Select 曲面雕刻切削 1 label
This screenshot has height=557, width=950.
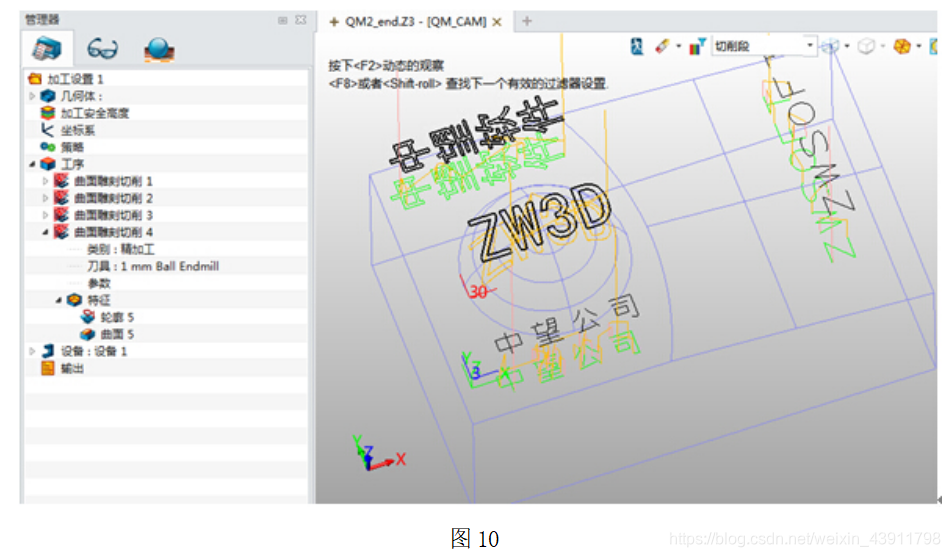113,181
